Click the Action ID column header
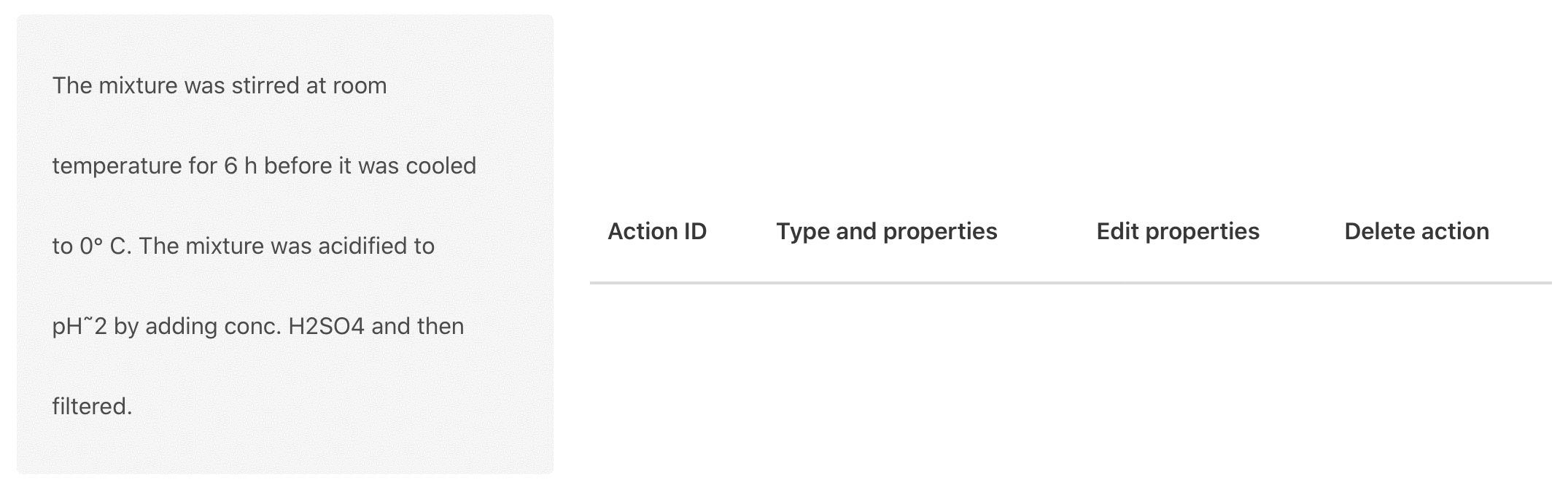This screenshot has height=493, width=1568. [x=657, y=231]
